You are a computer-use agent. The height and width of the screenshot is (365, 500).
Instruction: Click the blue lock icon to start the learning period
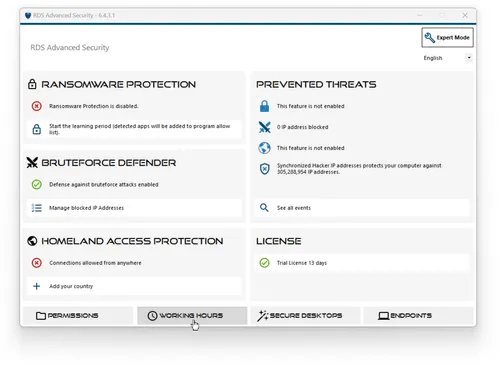[37, 129]
